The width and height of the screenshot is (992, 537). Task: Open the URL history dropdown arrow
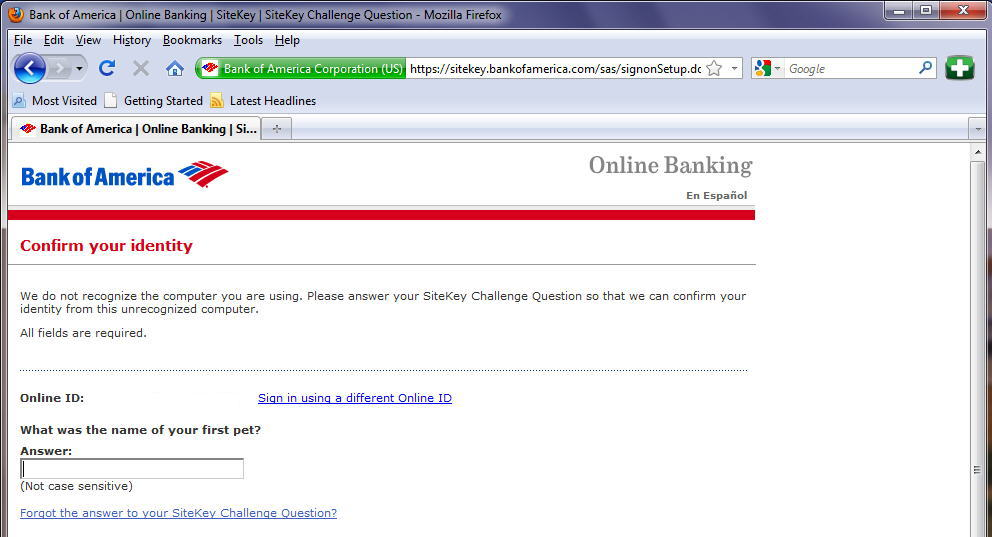point(734,68)
